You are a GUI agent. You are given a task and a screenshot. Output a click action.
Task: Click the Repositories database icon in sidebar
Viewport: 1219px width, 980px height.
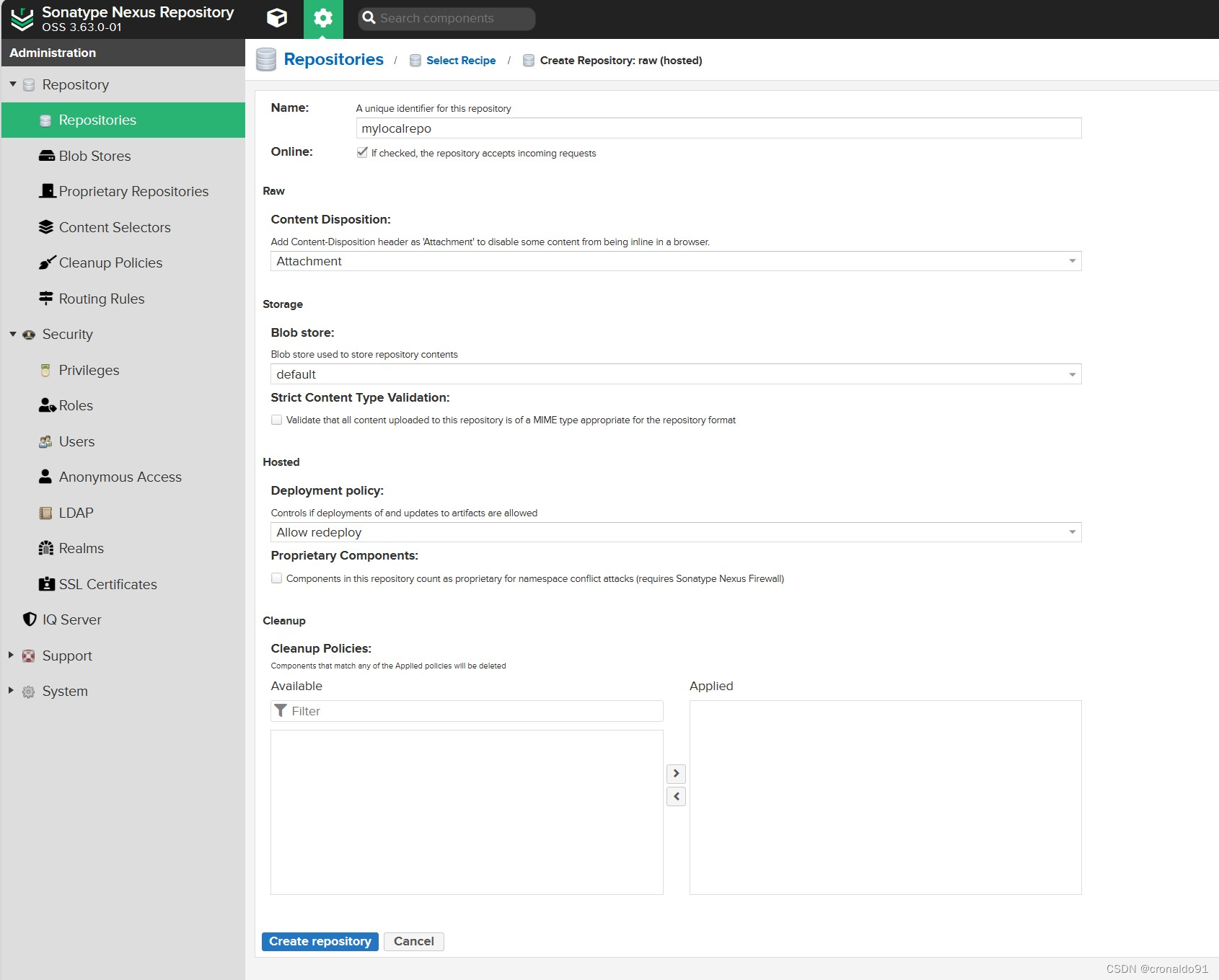click(45, 120)
